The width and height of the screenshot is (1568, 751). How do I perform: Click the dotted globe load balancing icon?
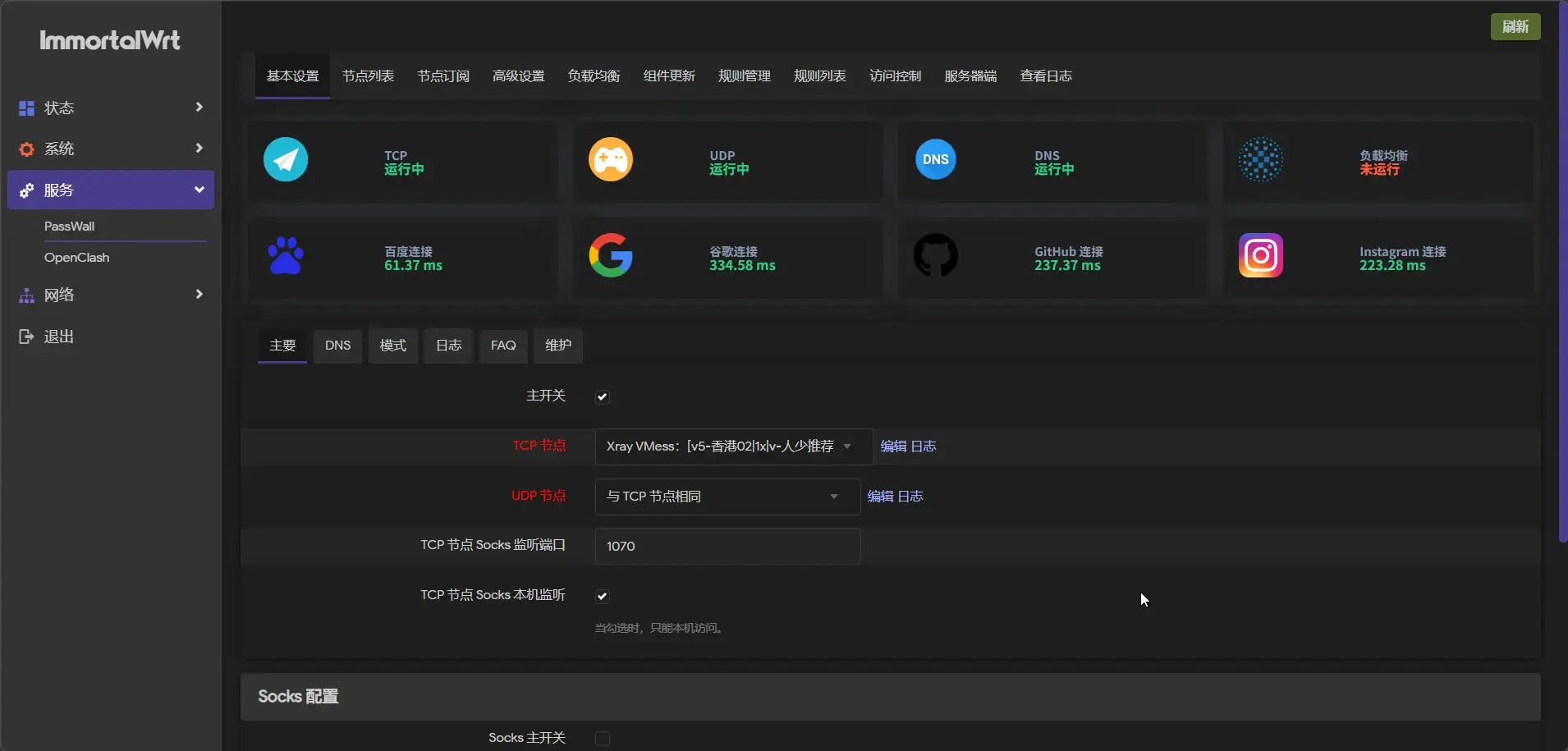[x=1260, y=159]
